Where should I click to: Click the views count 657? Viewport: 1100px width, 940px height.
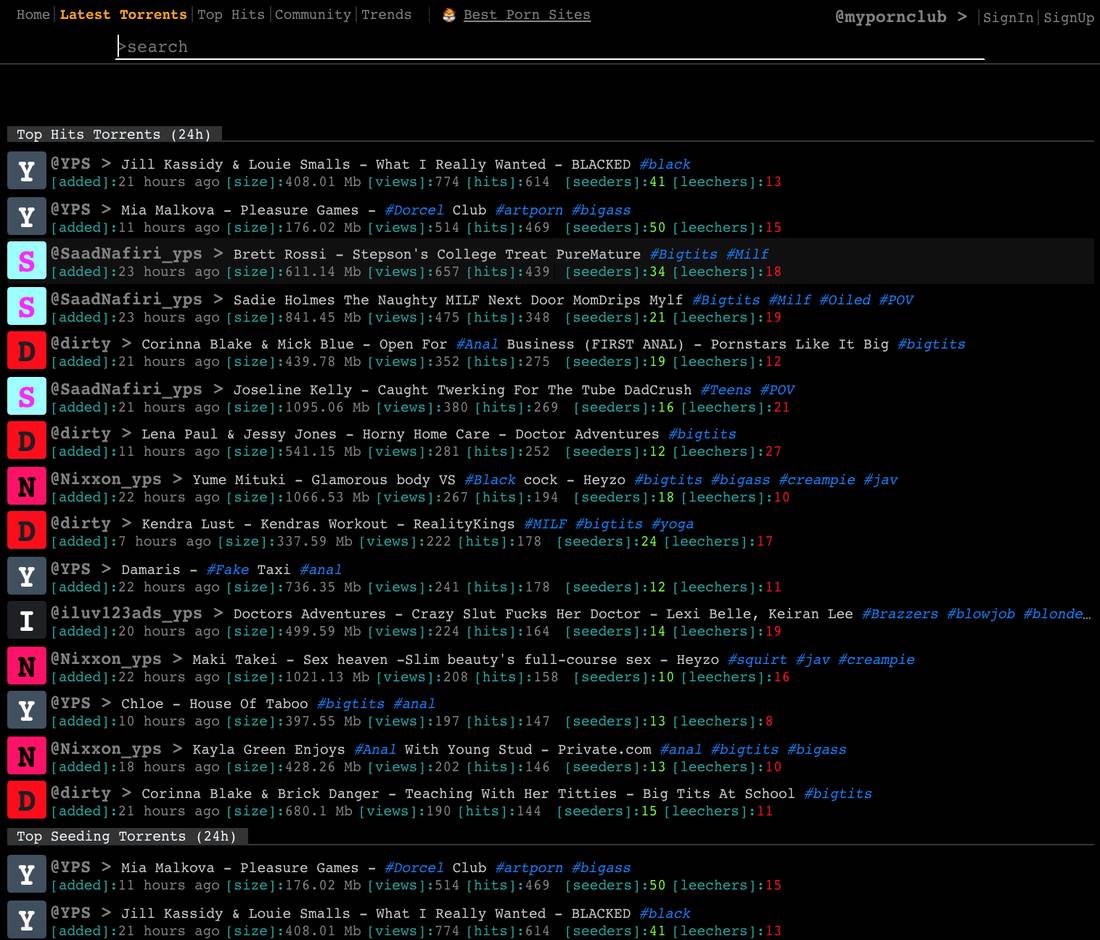(x=446, y=272)
